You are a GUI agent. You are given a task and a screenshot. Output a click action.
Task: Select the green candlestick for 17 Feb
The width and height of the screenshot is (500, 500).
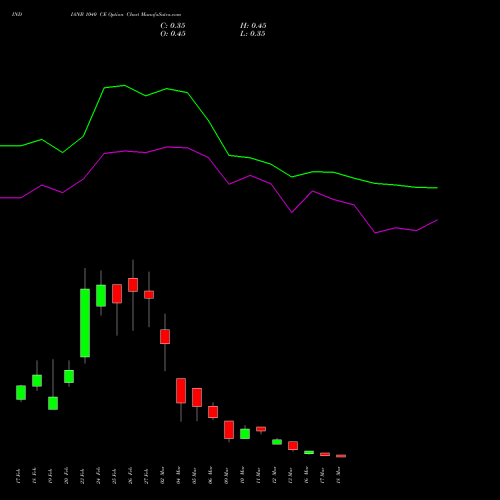[21, 393]
